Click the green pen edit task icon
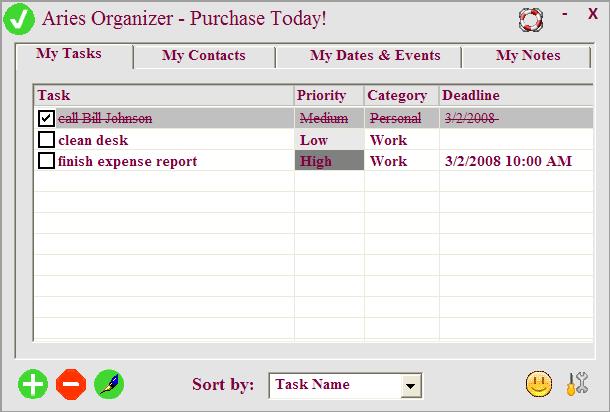 (109, 384)
